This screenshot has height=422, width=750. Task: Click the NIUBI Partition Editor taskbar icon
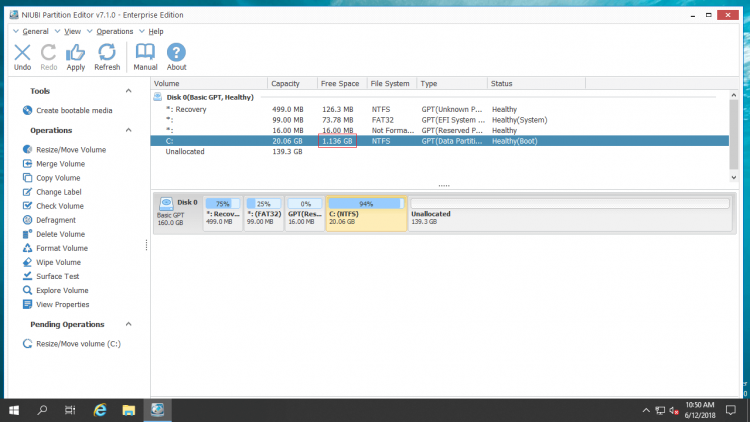pos(157,410)
